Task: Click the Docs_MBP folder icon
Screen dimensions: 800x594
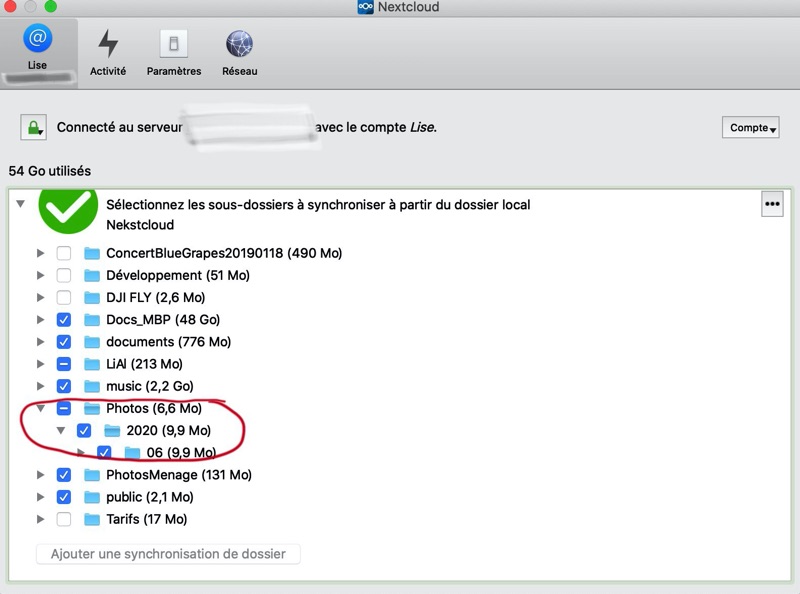Action: click(93, 320)
